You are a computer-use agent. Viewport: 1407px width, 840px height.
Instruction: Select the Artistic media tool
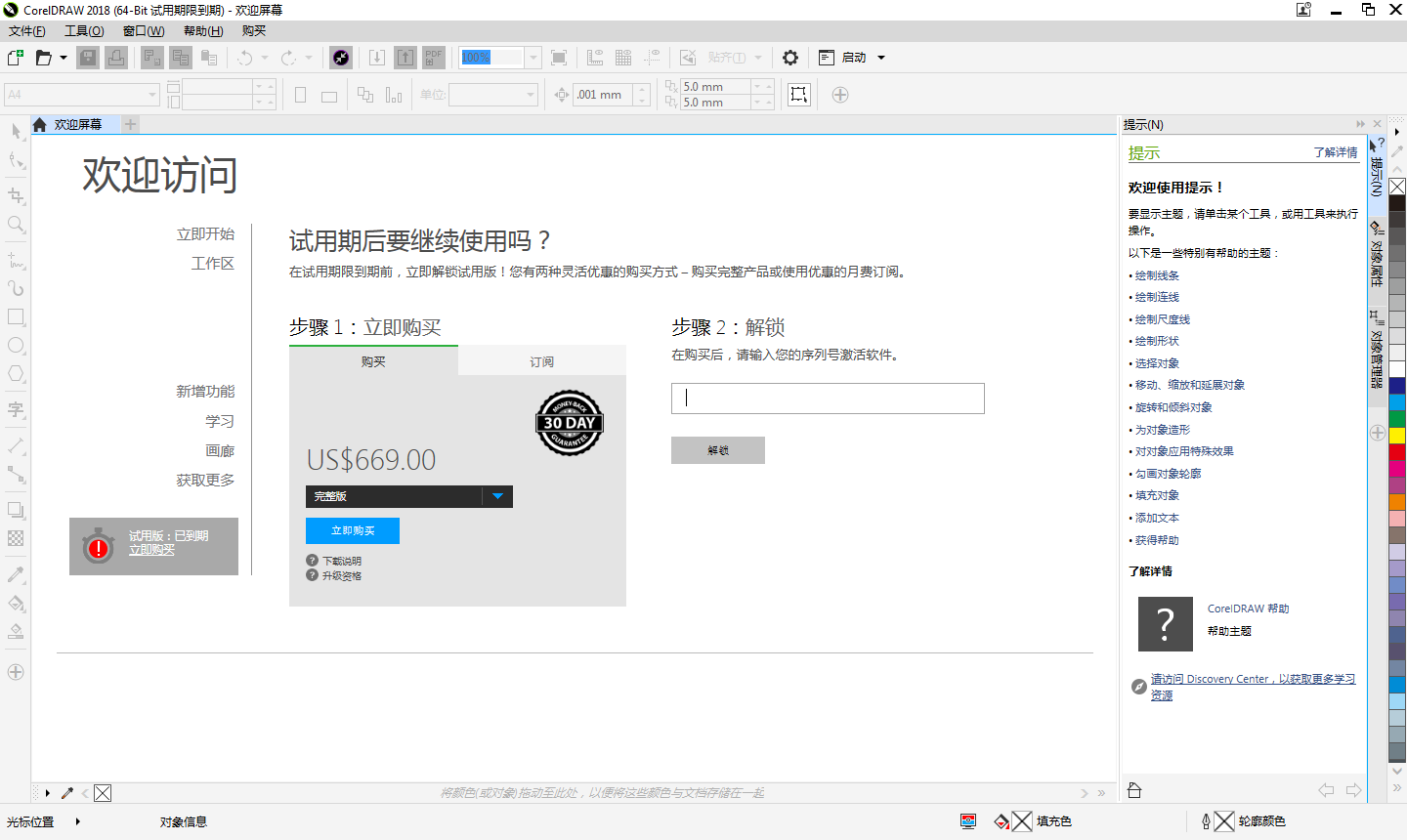pos(16,288)
